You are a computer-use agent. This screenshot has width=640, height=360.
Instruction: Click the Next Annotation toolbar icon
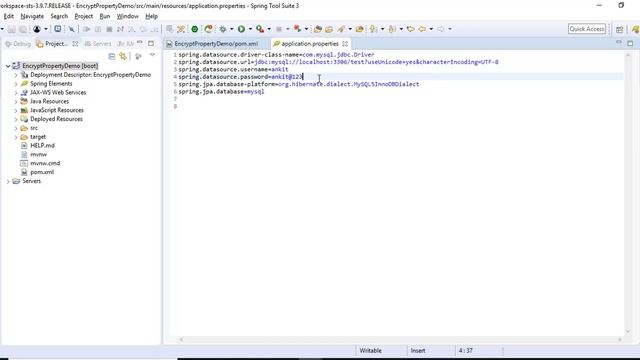pyautogui.click(x=373, y=29)
